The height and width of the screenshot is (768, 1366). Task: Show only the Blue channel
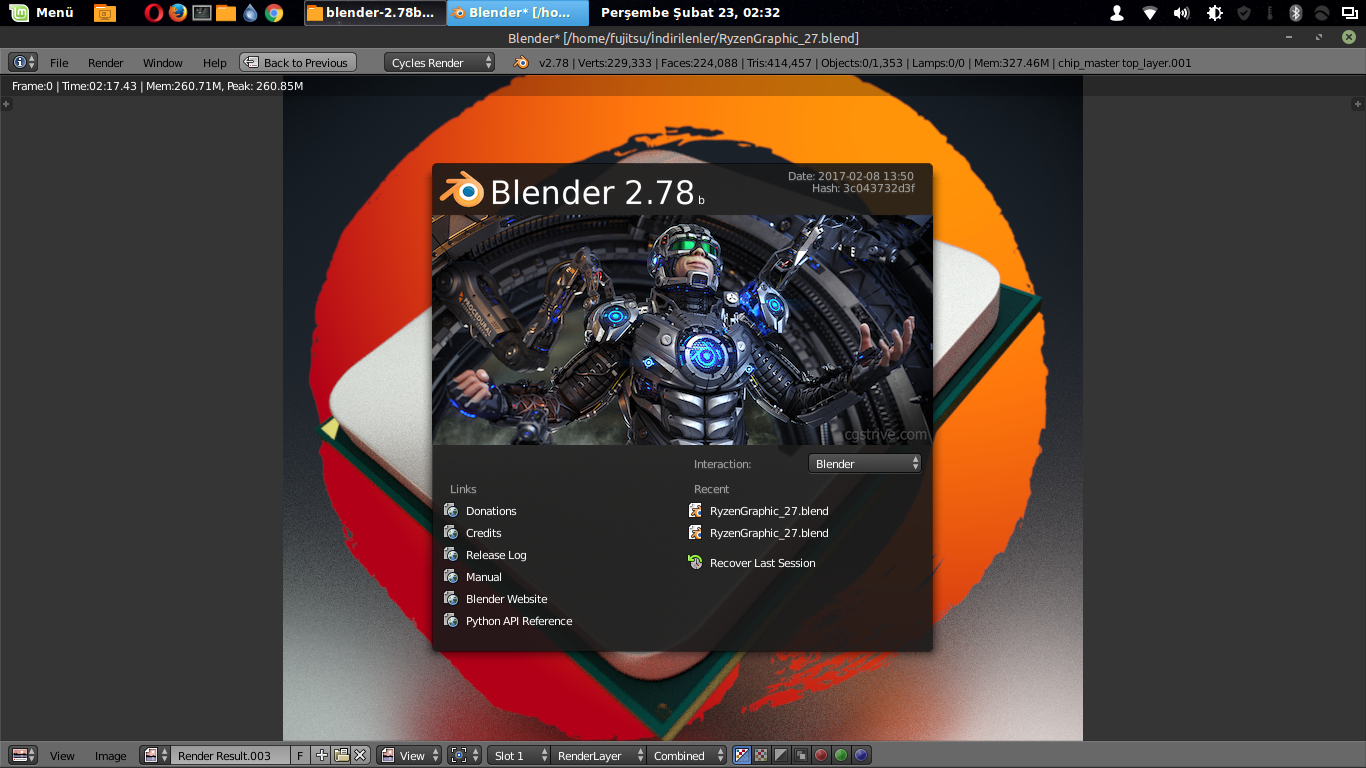point(861,755)
